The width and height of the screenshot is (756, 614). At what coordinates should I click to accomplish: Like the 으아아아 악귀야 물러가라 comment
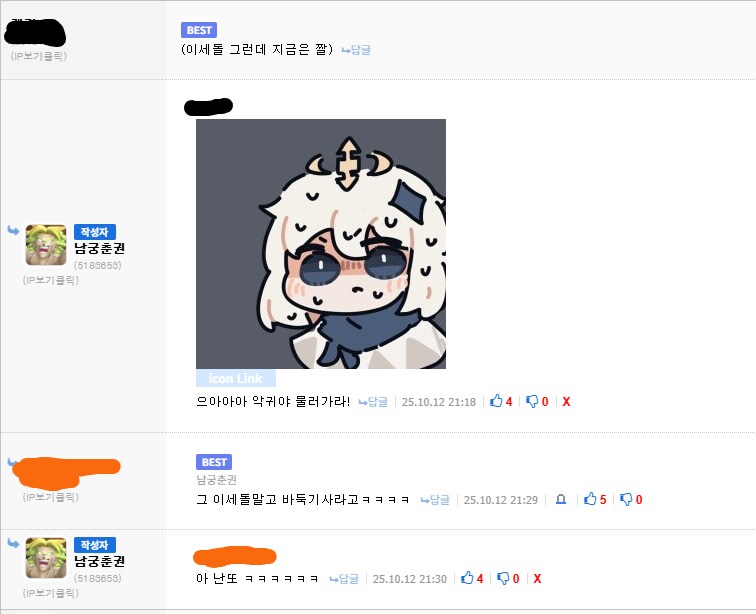tap(500, 401)
